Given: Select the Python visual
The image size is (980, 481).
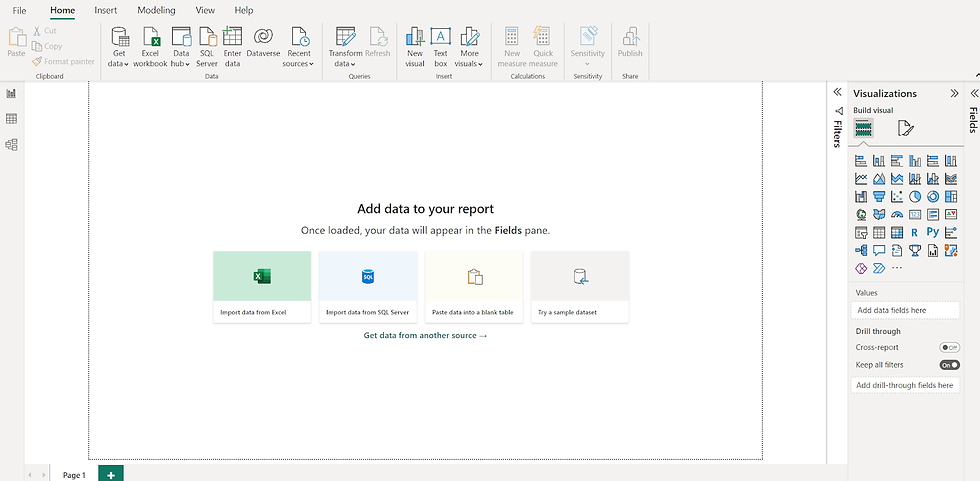Looking at the screenshot, I should (x=933, y=233).
